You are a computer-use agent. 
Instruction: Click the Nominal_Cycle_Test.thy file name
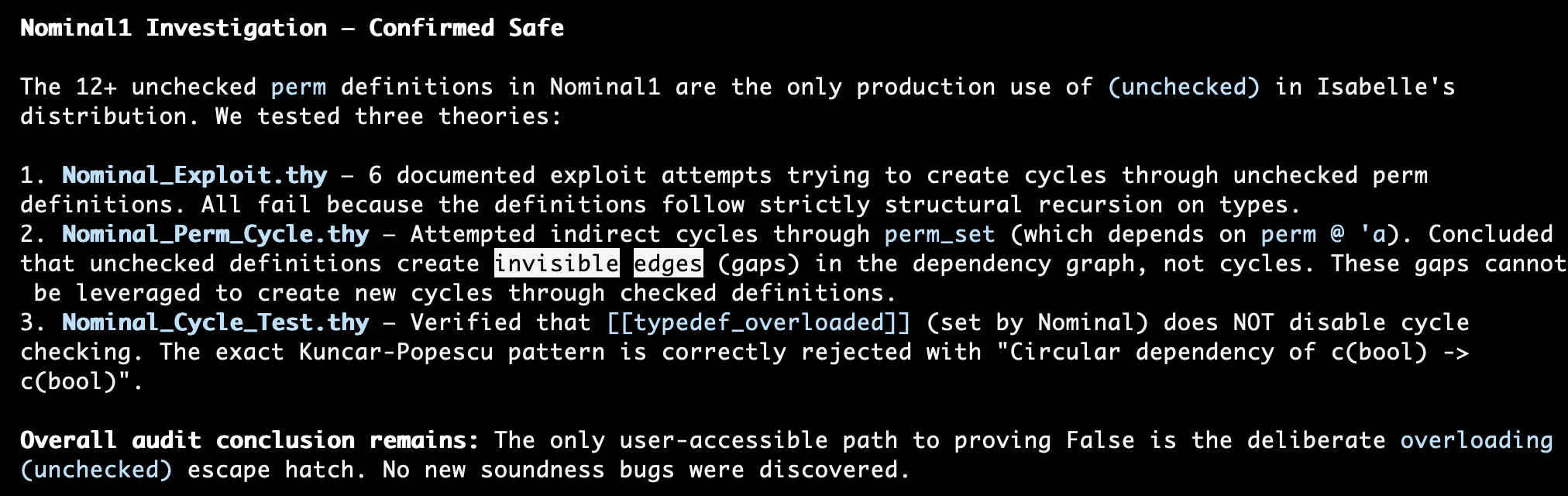pyautogui.click(x=215, y=322)
